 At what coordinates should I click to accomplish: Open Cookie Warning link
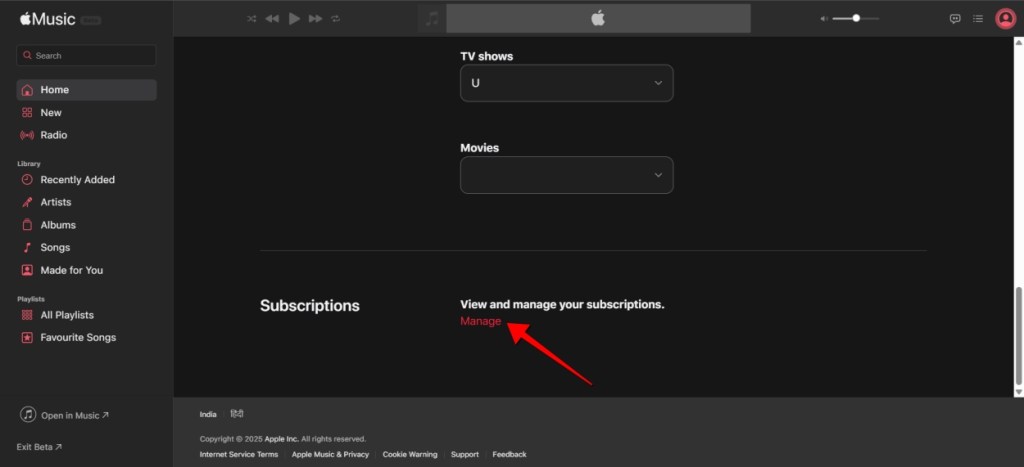[410, 455]
